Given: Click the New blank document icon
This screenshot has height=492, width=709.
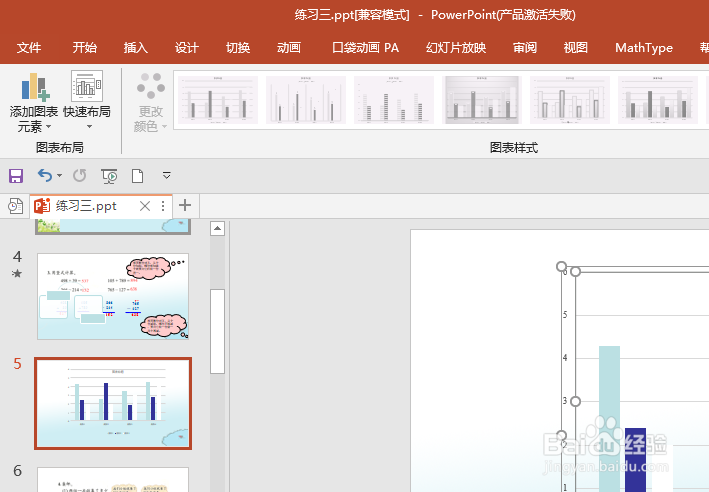Looking at the screenshot, I should point(137,175).
